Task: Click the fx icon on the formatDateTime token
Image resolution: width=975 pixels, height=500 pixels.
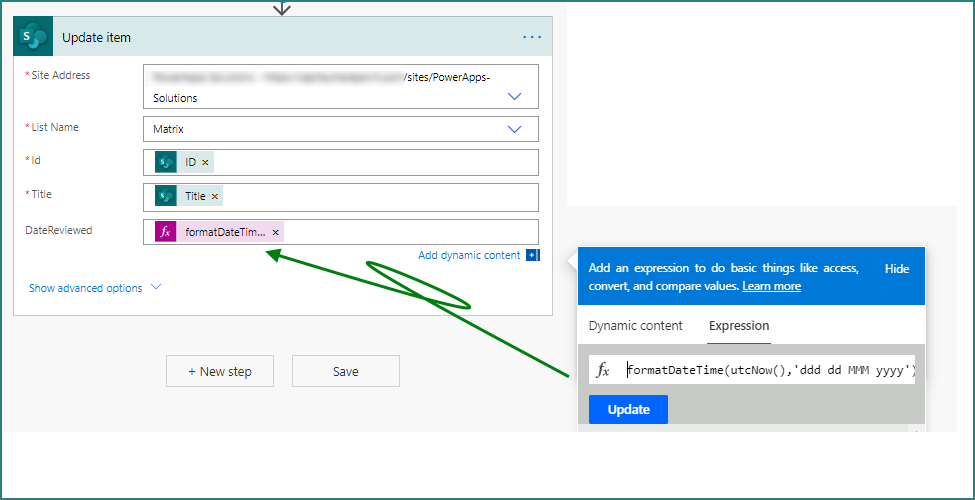Action: pyautogui.click(x=166, y=232)
